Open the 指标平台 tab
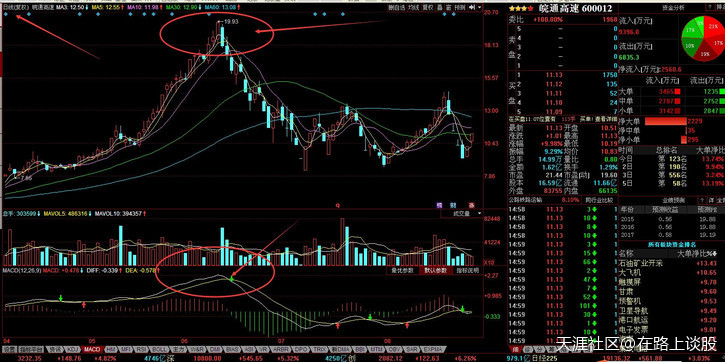 click(31, 349)
